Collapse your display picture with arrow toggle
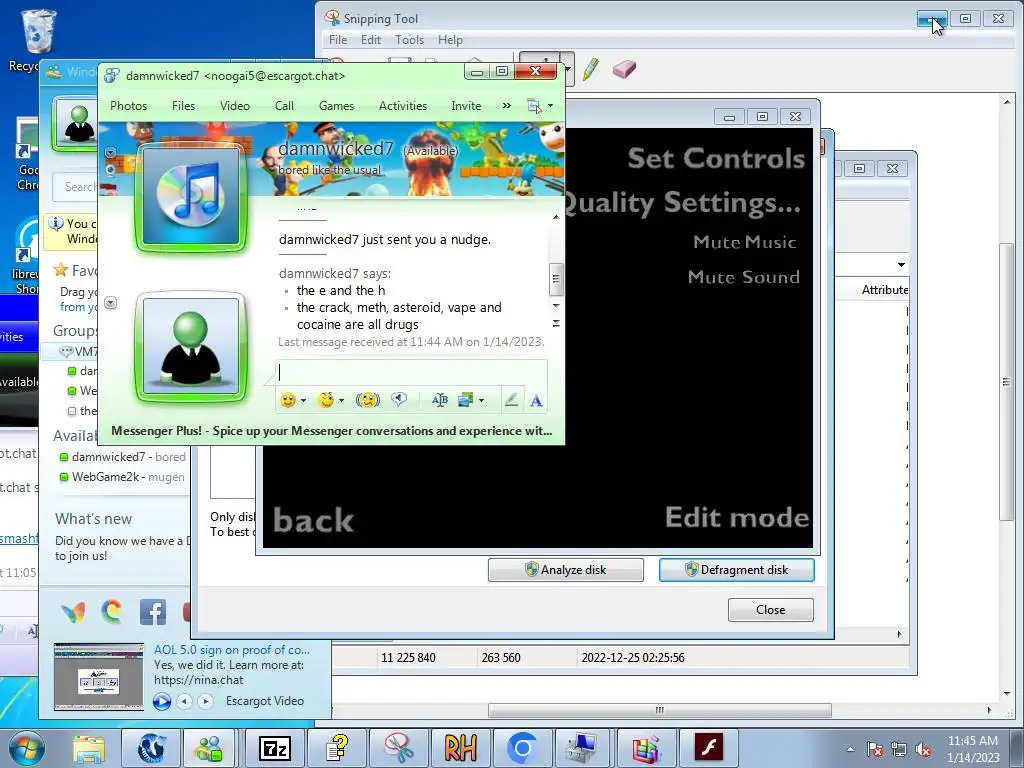The height and width of the screenshot is (768, 1024). point(110,303)
